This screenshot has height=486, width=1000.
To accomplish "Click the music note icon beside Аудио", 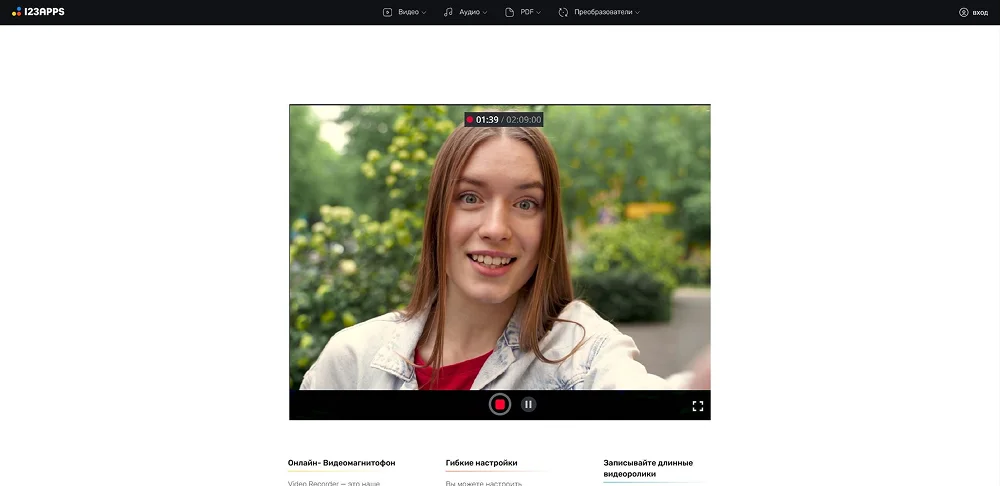I will tap(448, 12).
